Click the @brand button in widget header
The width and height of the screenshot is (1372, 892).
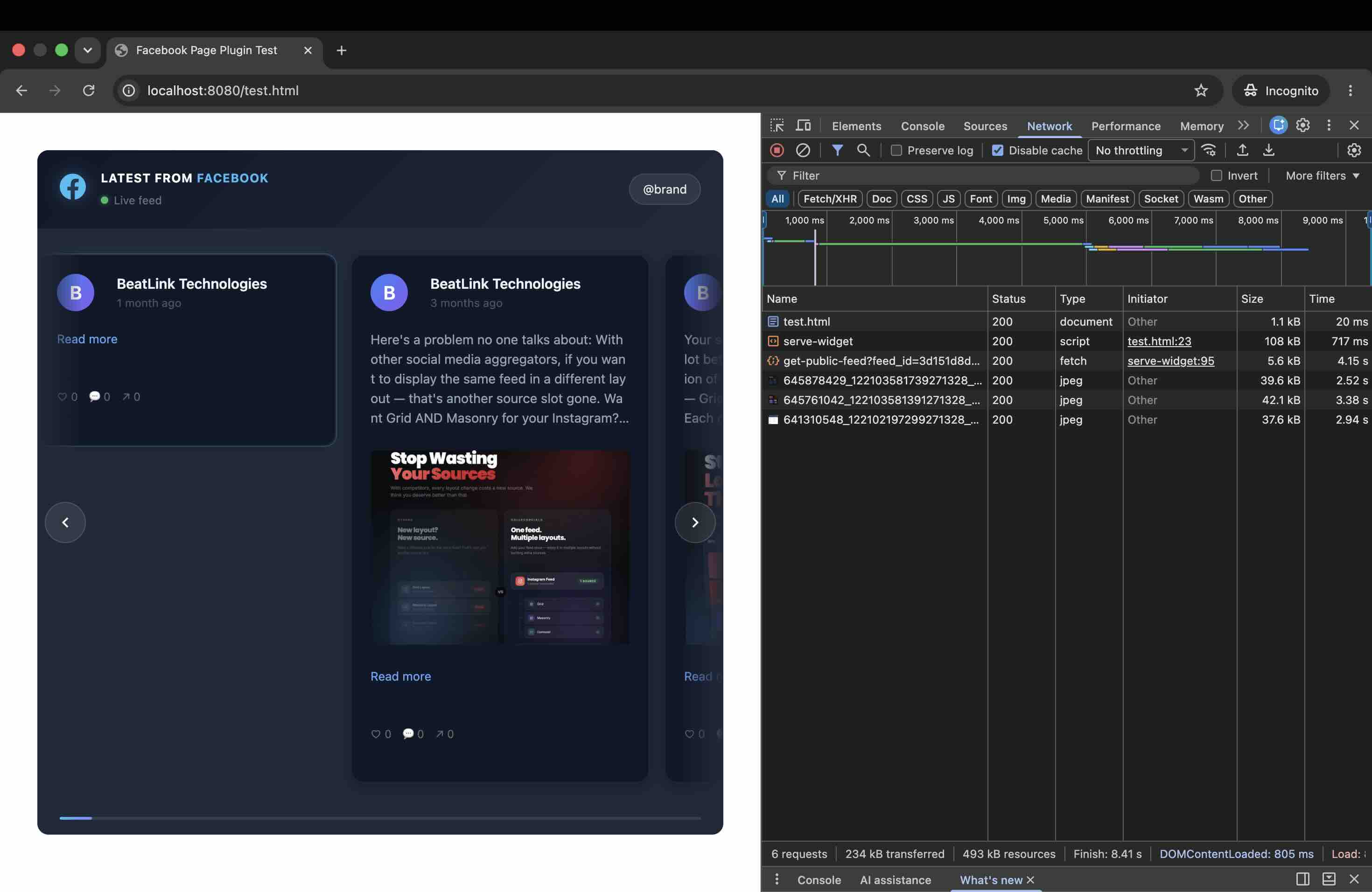point(664,189)
